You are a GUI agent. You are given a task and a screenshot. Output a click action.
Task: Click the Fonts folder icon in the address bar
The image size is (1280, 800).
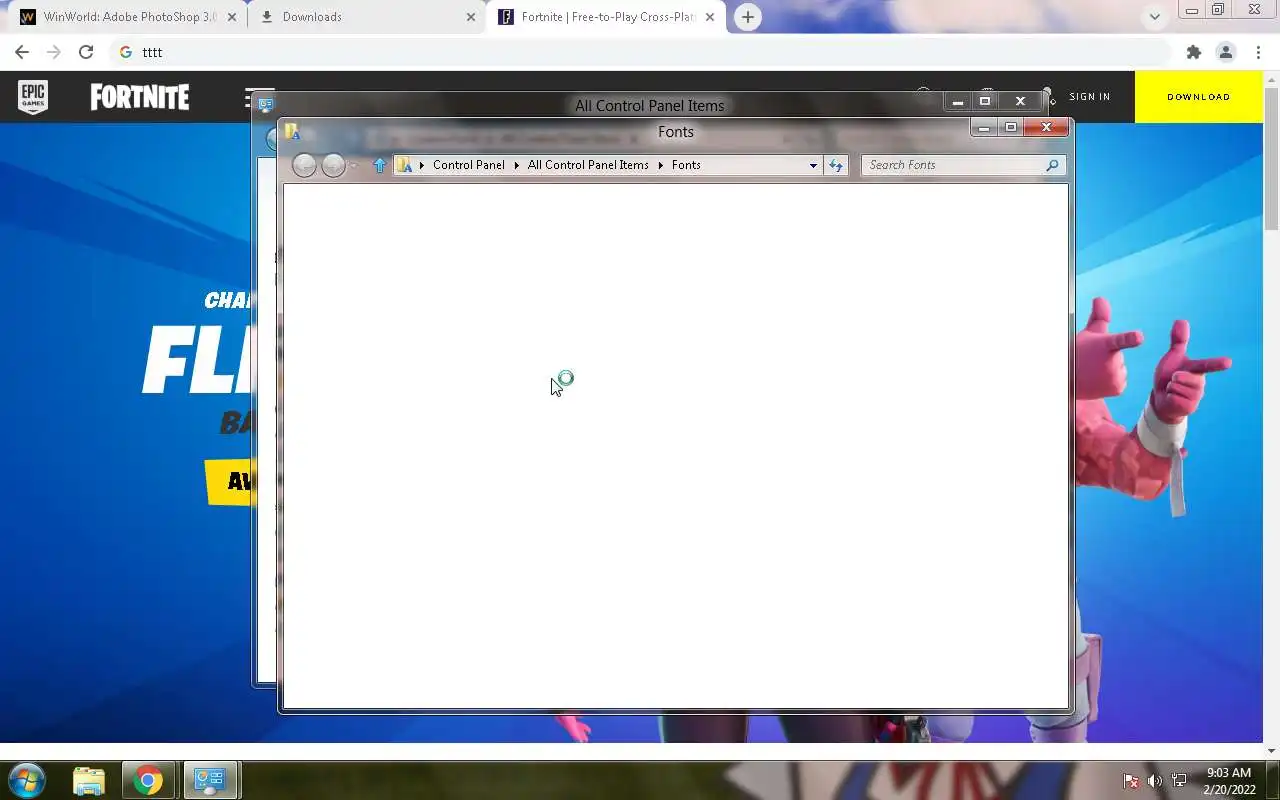coord(404,165)
